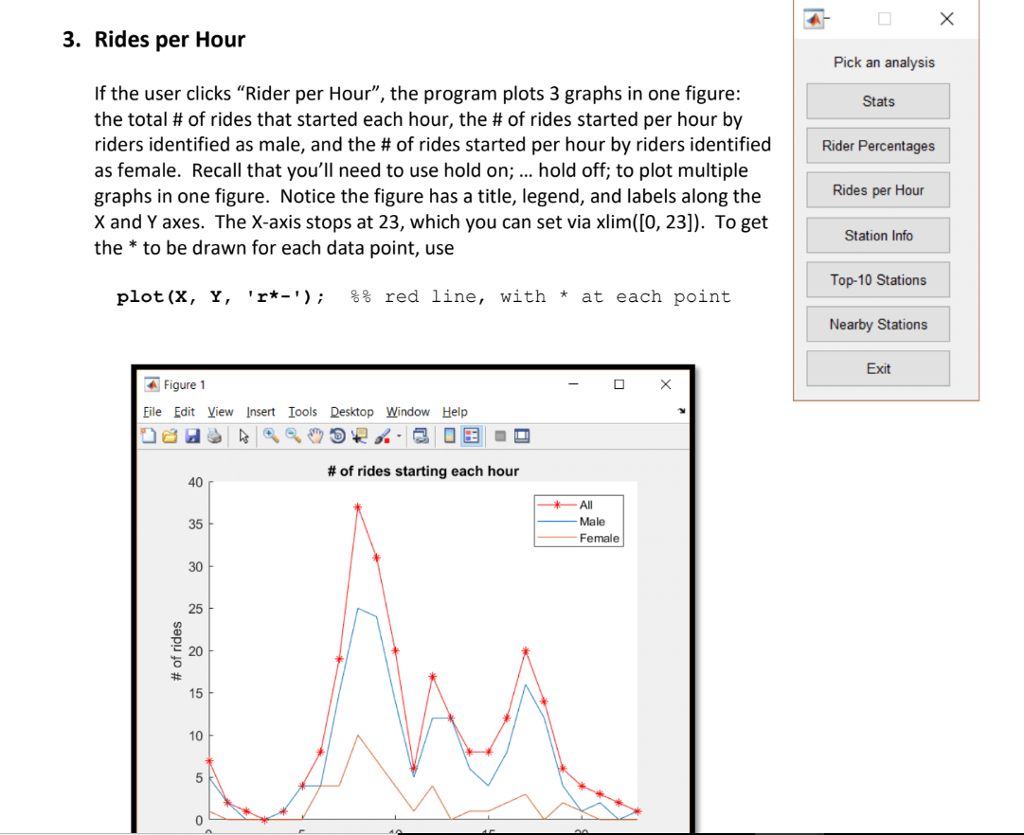
Task: Open the Tools menu
Action: click(x=303, y=411)
